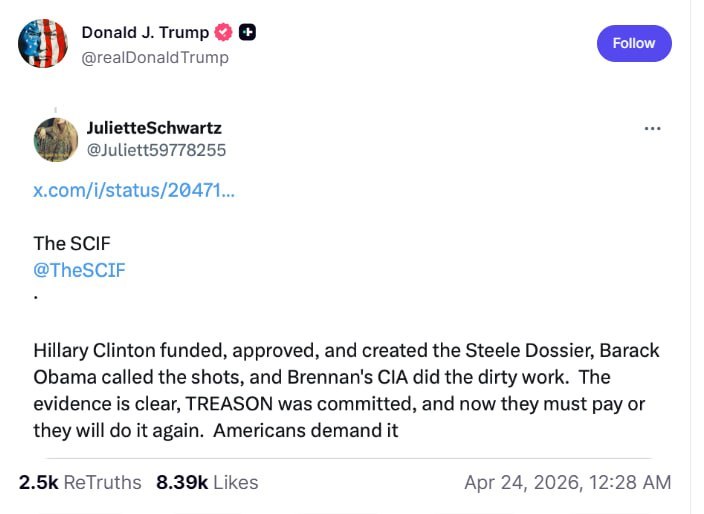
Task: View the 2.5k ReTruths list
Action: click(80, 482)
